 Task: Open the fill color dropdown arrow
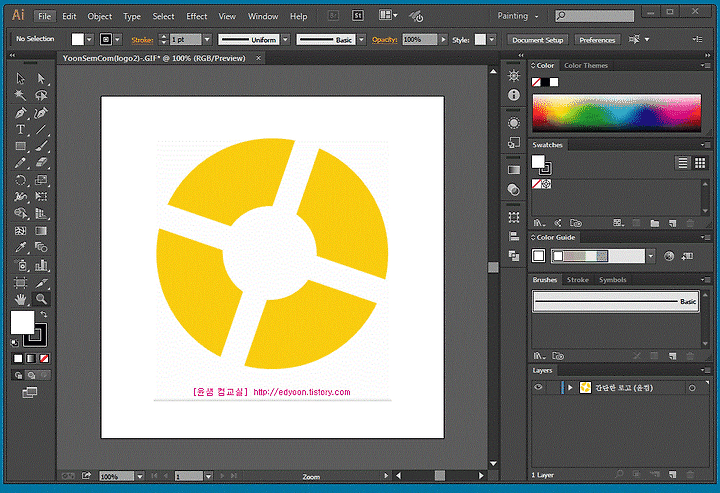click(90, 39)
